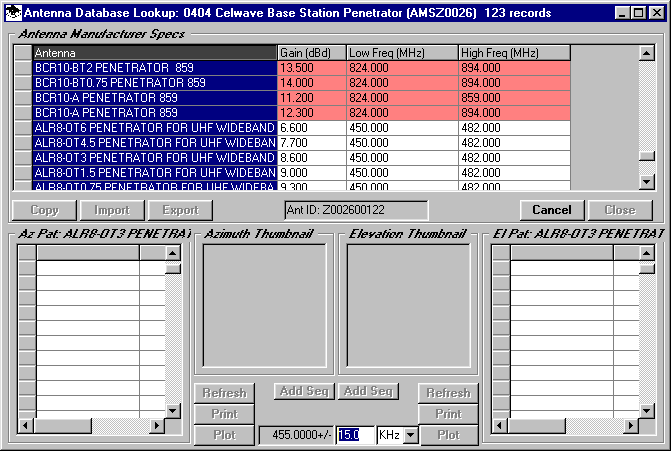The image size is (671, 451).
Task: Click right arrow of Az Pat horizontal scrollbar
Action: coord(157,426)
